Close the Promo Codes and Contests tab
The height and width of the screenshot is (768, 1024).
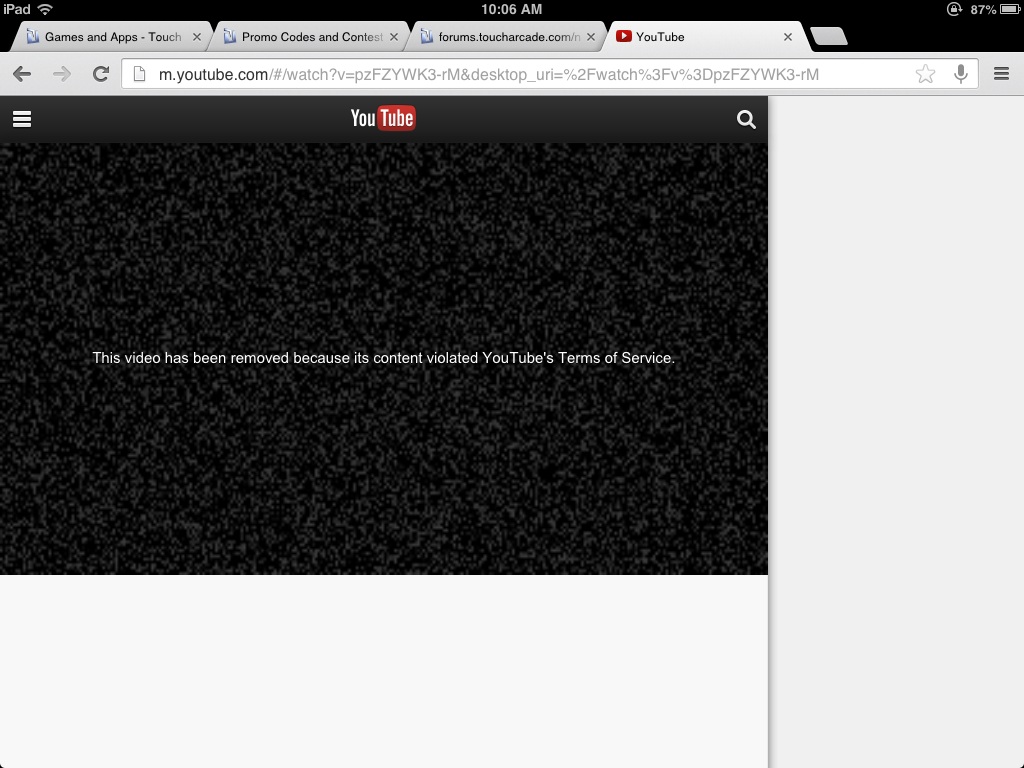394,37
